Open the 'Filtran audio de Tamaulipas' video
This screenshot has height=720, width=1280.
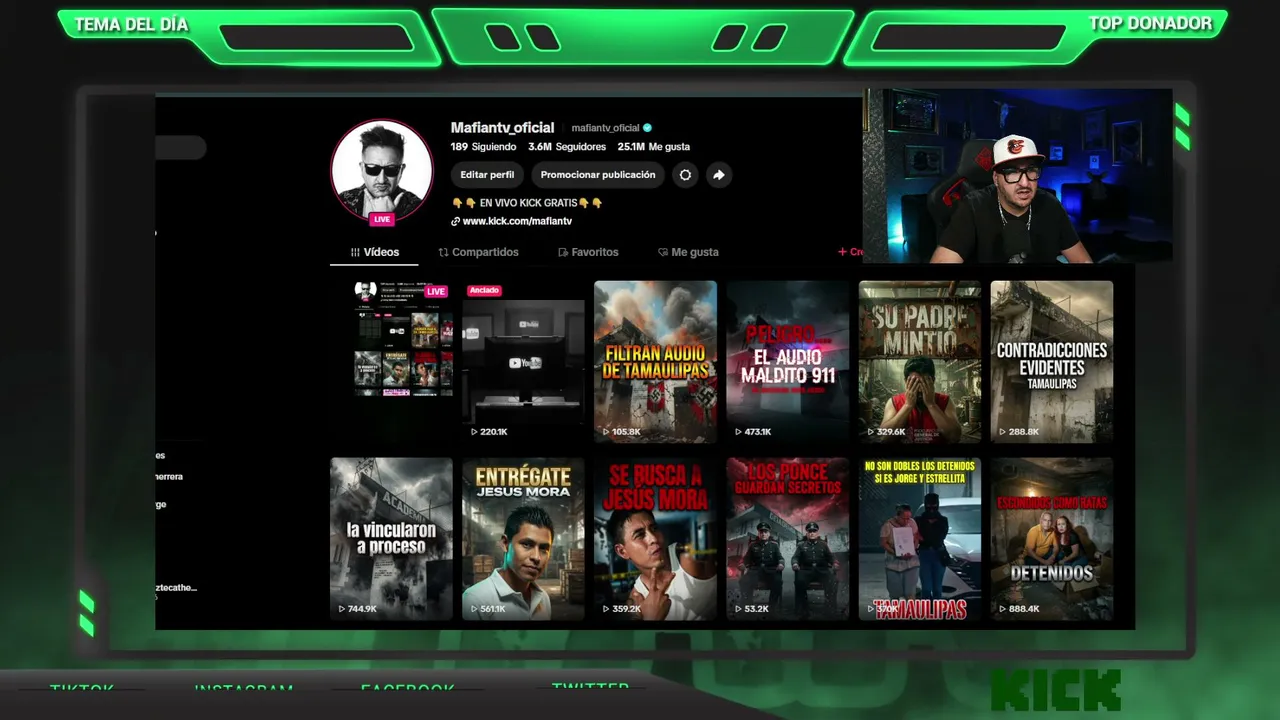tap(655, 362)
